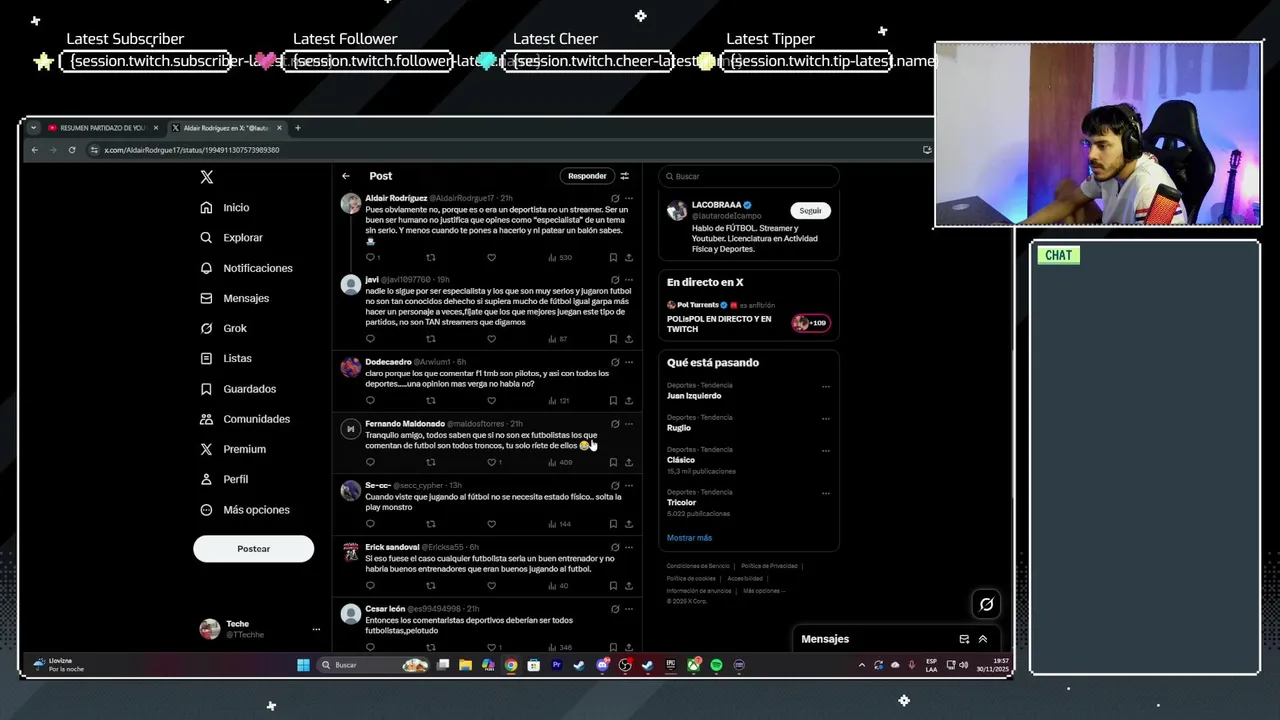Click Mostrar más under trends
This screenshot has width=1280, height=720.
tap(689, 538)
